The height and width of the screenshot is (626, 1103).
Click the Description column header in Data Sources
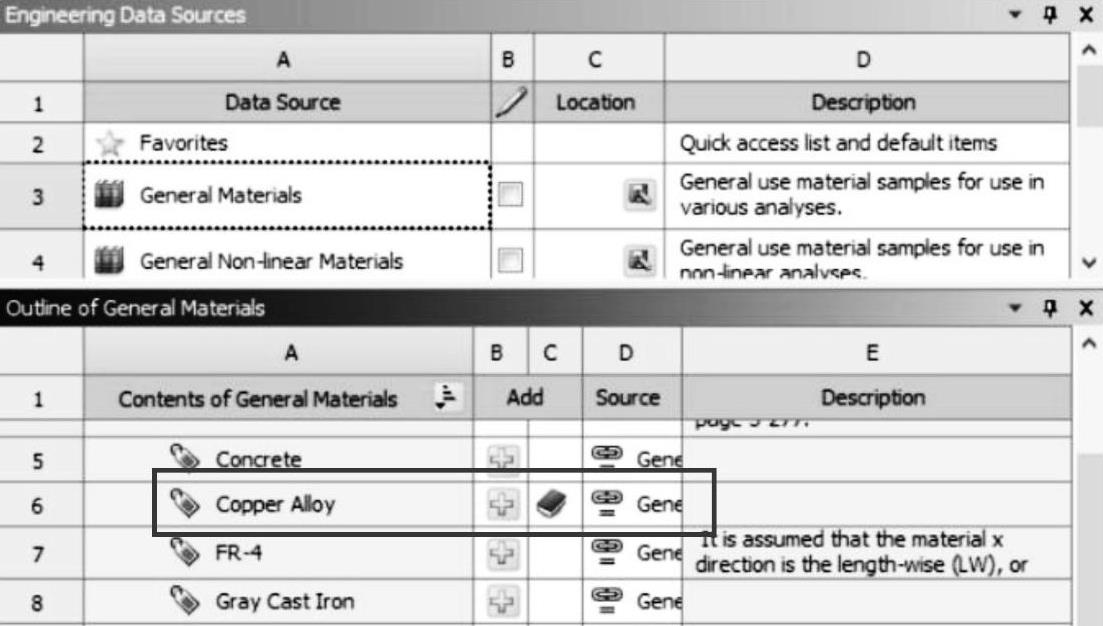point(862,102)
